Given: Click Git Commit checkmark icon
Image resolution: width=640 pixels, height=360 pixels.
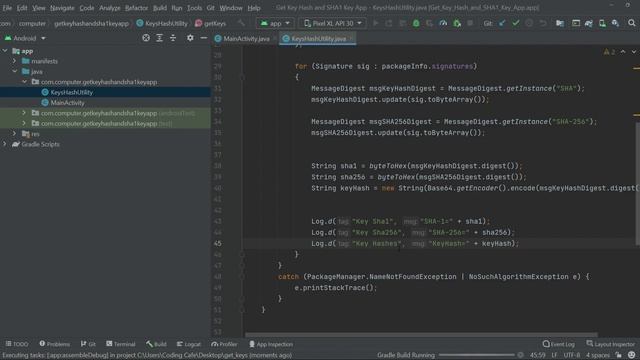Looking at the screenshot, I should pyautogui.click(x=516, y=23).
